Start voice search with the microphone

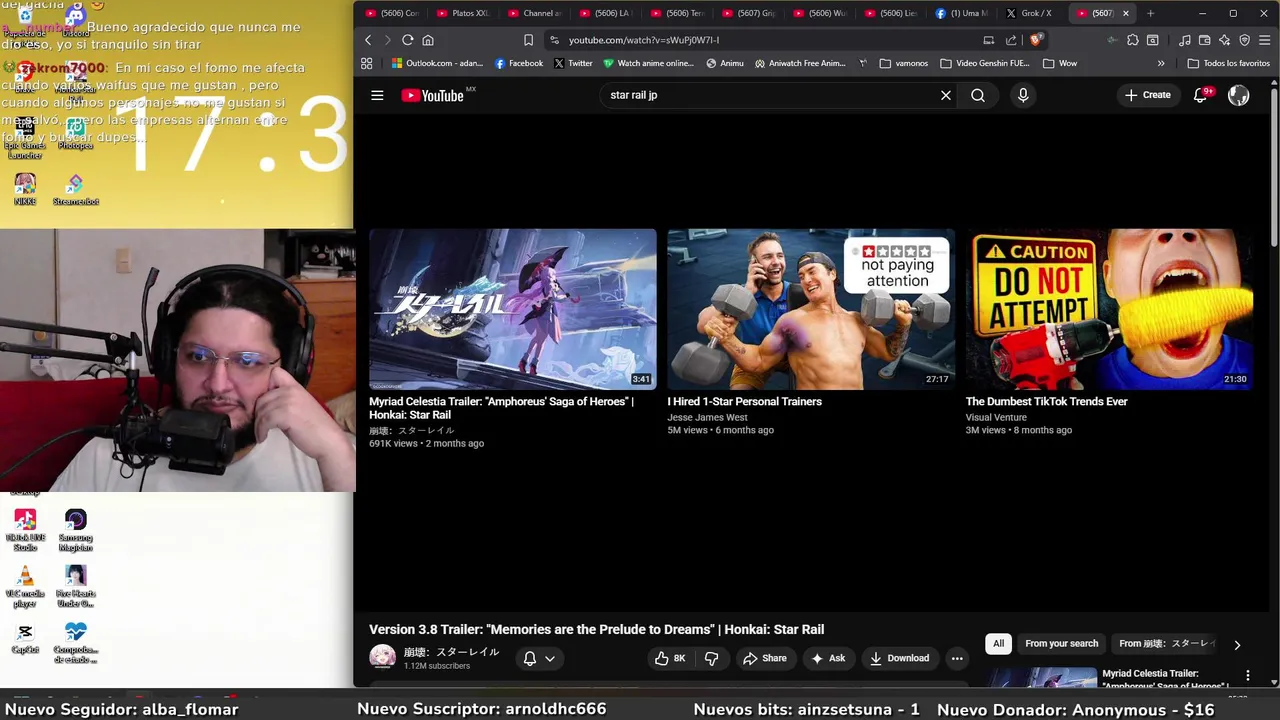[1022, 95]
